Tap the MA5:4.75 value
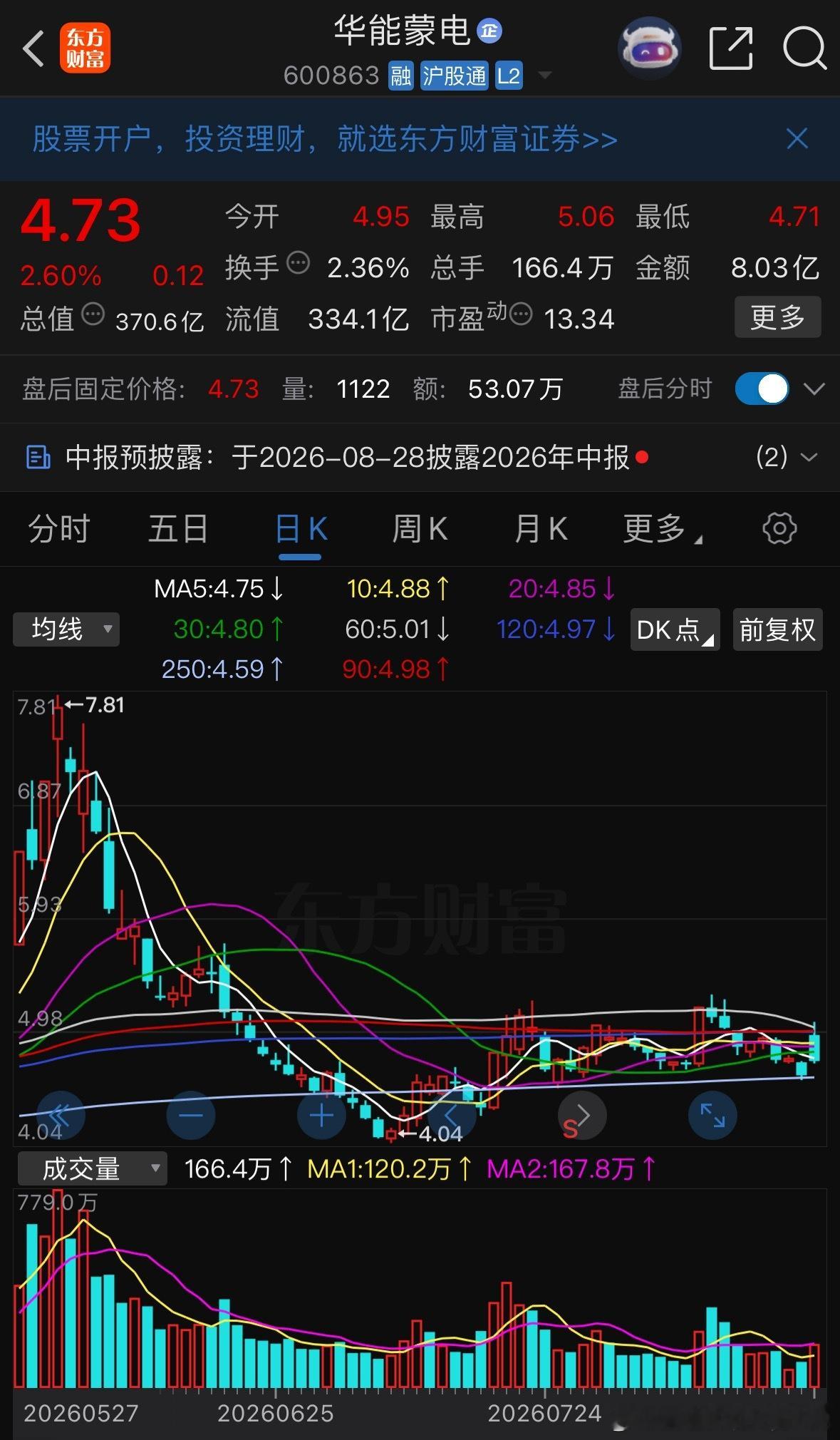This screenshot has width=840, height=1440. (219, 589)
